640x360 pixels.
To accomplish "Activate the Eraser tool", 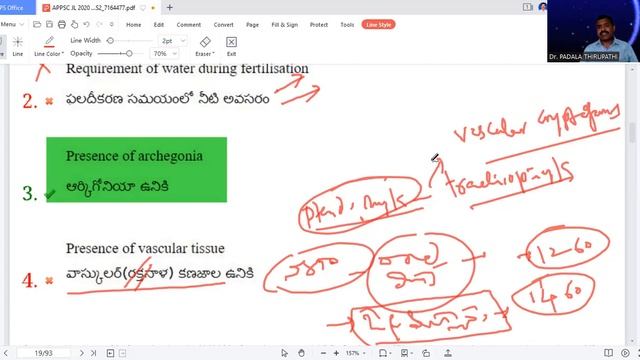I will (205, 42).
